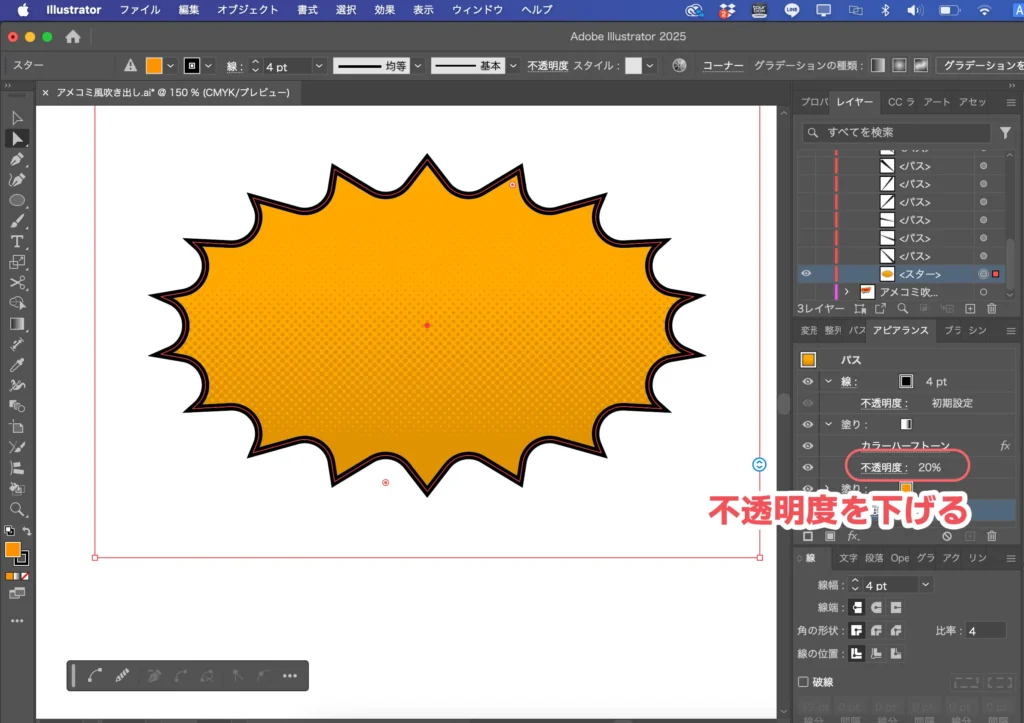
Task: Choose the round join corner shape
Action: click(876, 631)
